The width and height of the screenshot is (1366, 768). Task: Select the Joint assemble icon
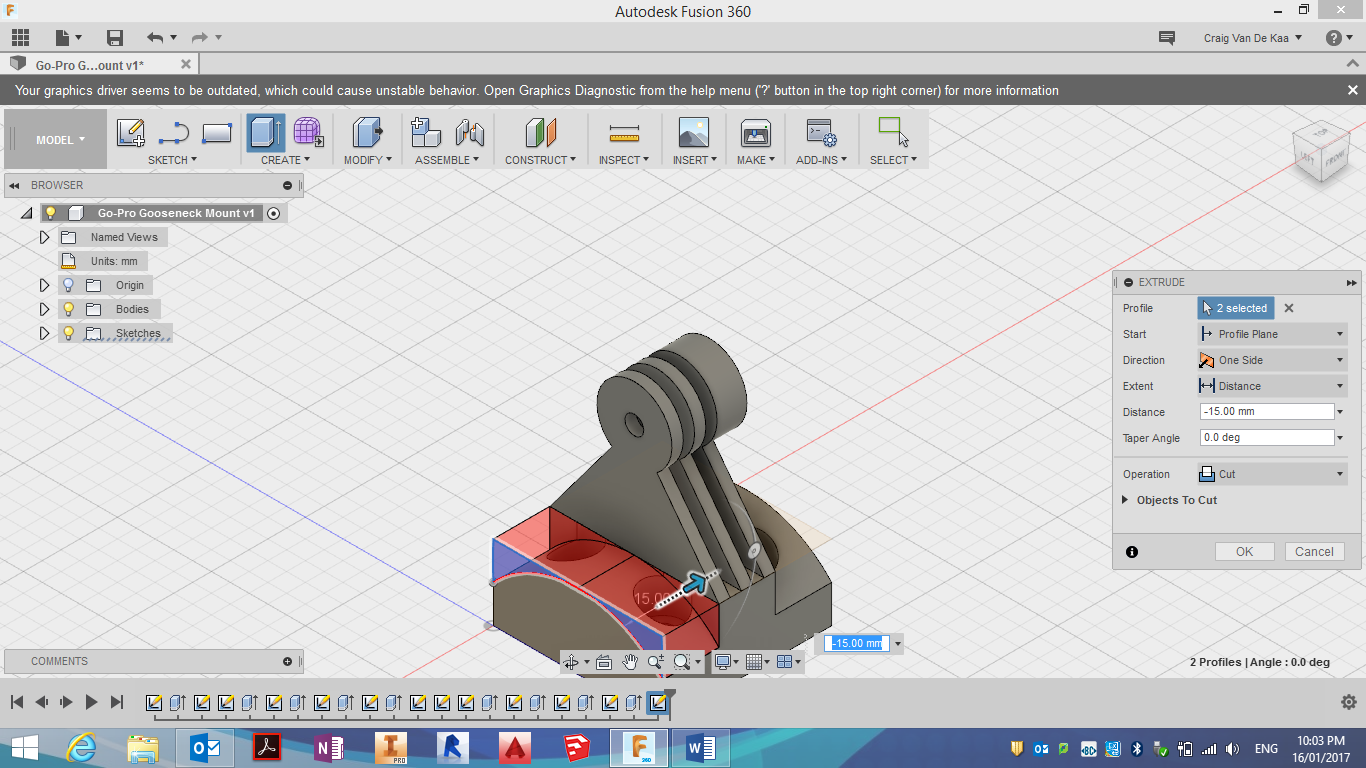469,133
